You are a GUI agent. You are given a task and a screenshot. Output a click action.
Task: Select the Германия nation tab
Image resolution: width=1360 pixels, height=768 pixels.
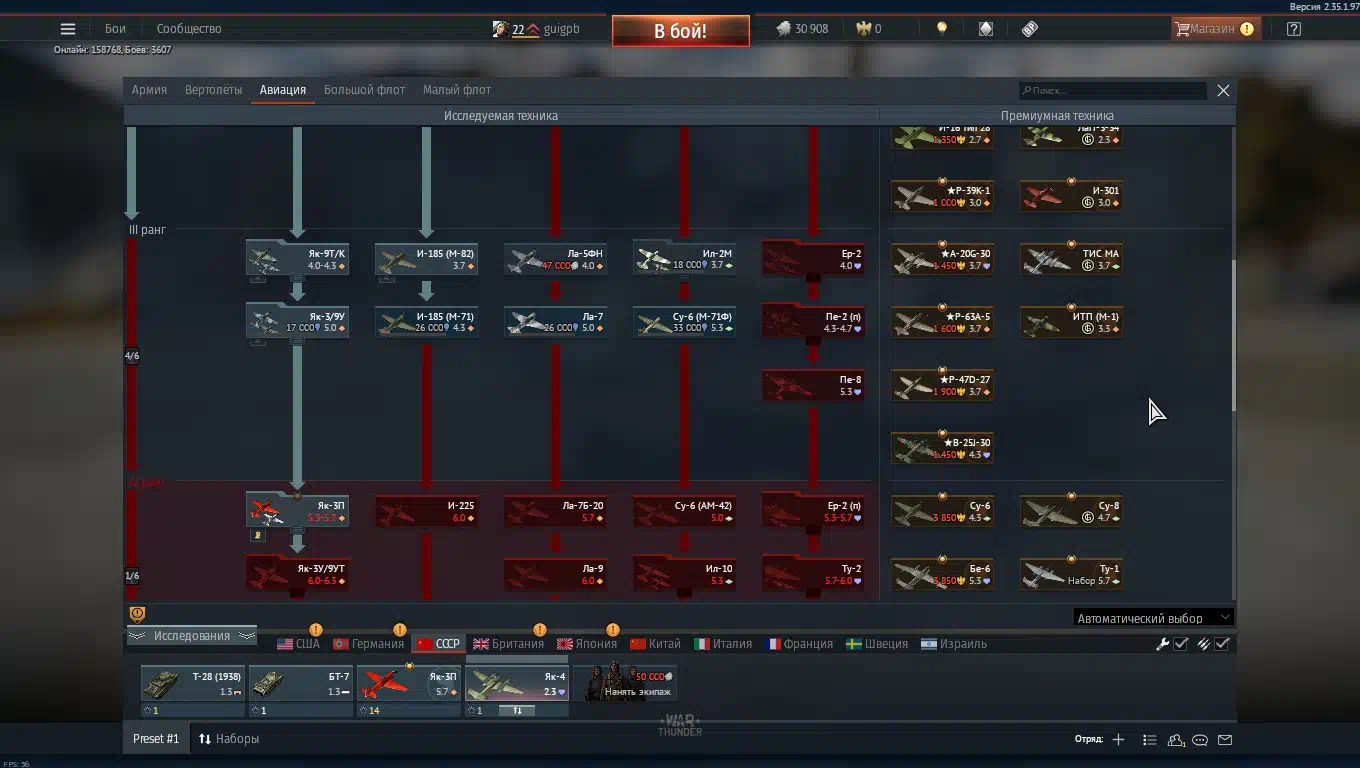(x=368, y=644)
